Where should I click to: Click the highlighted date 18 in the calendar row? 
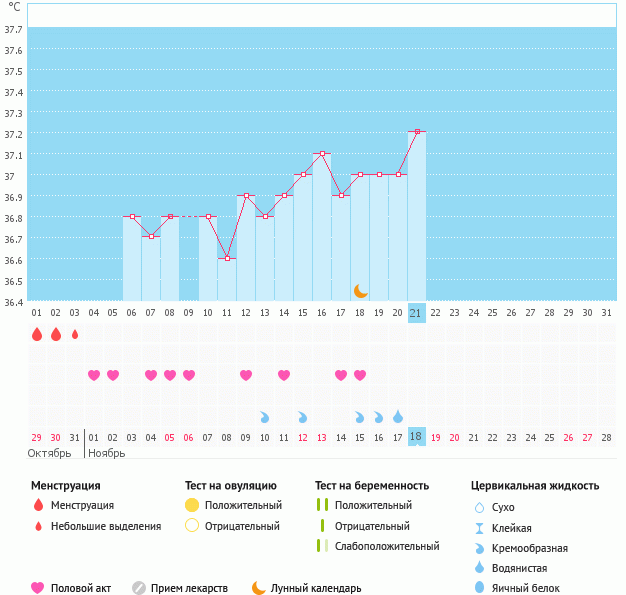click(x=417, y=437)
